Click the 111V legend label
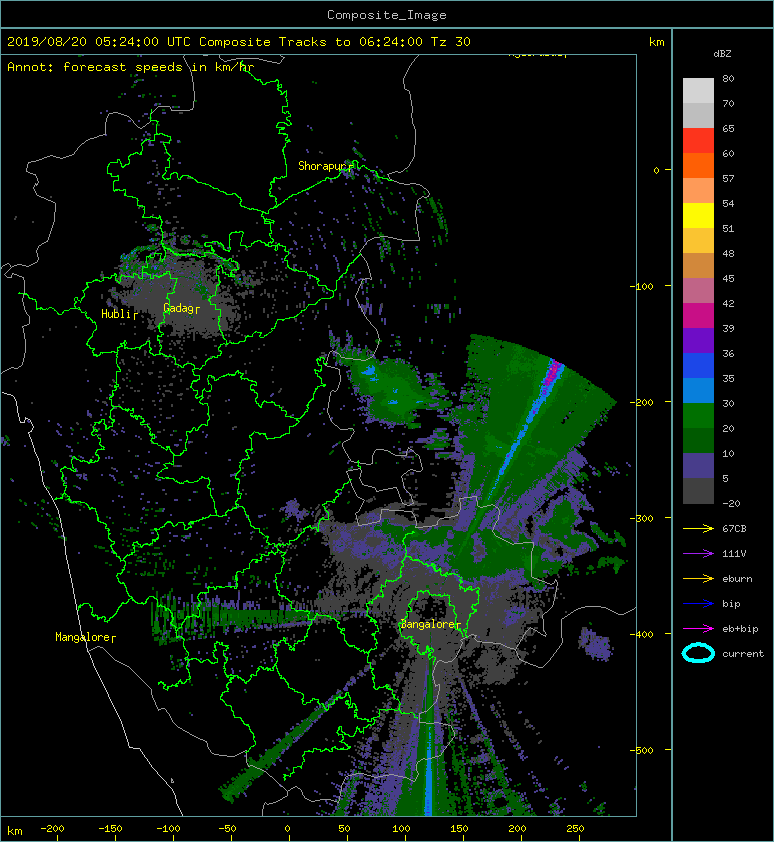Image resolution: width=774 pixels, height=842 pixels. coord(734,554)
